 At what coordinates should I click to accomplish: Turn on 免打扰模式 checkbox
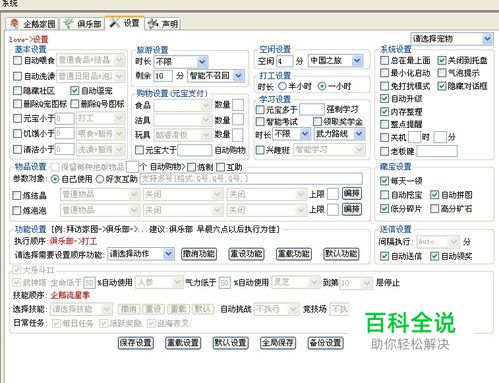coord(384,86)
